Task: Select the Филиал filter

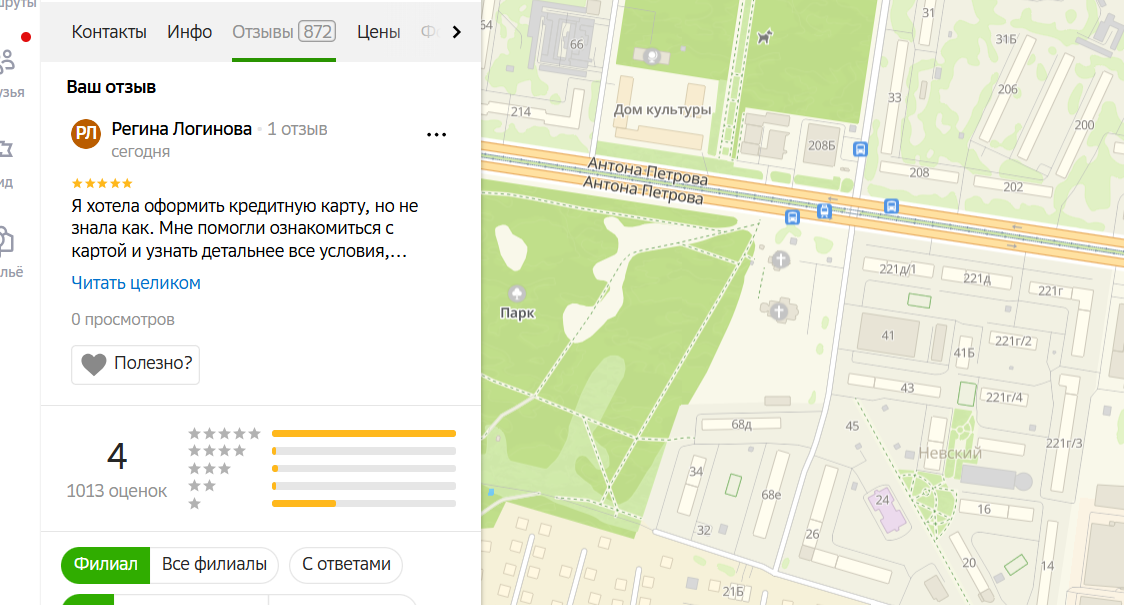Action: tap(105, 565)
